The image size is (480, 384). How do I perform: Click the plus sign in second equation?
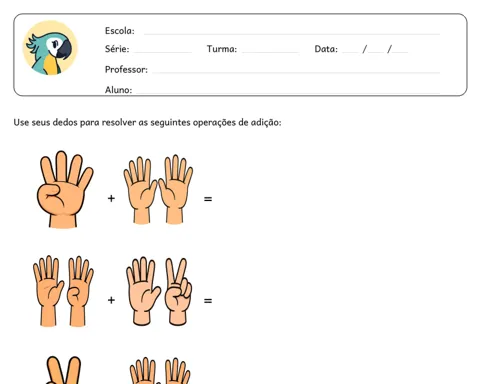[111, 300]
